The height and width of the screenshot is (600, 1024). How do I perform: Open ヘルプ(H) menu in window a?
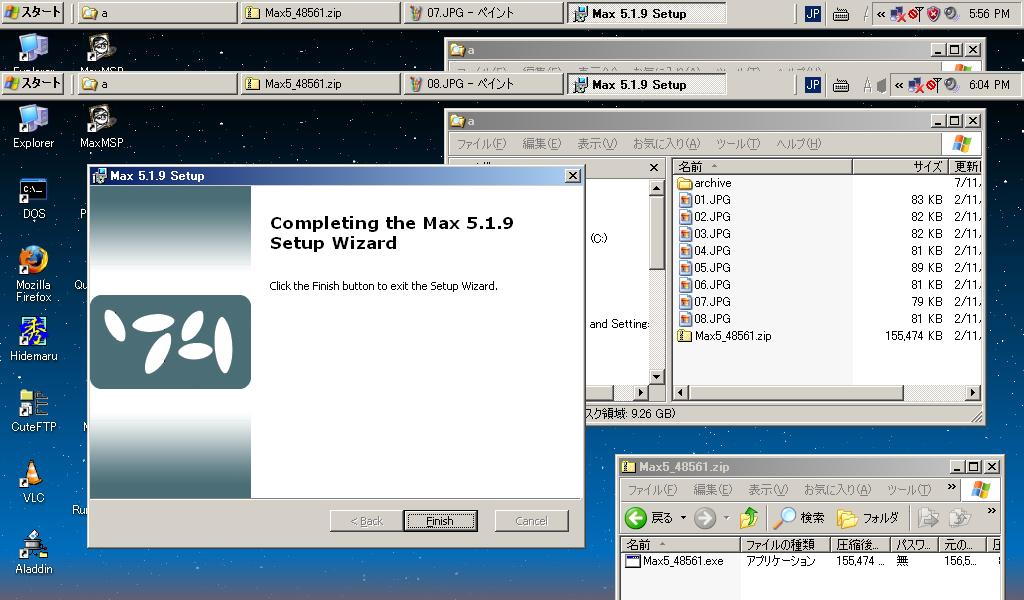pyautogui.click(x=798, y=144)
